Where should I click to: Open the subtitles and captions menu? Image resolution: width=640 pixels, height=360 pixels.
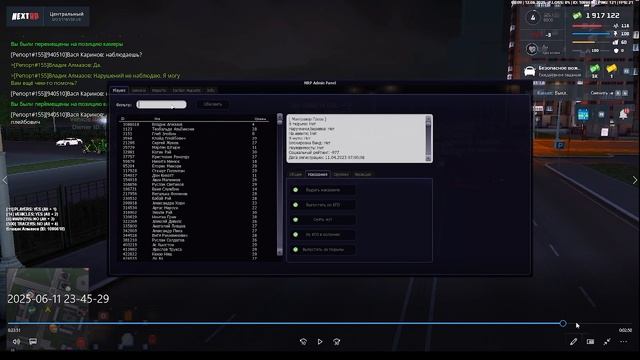(x=33, y=342)
